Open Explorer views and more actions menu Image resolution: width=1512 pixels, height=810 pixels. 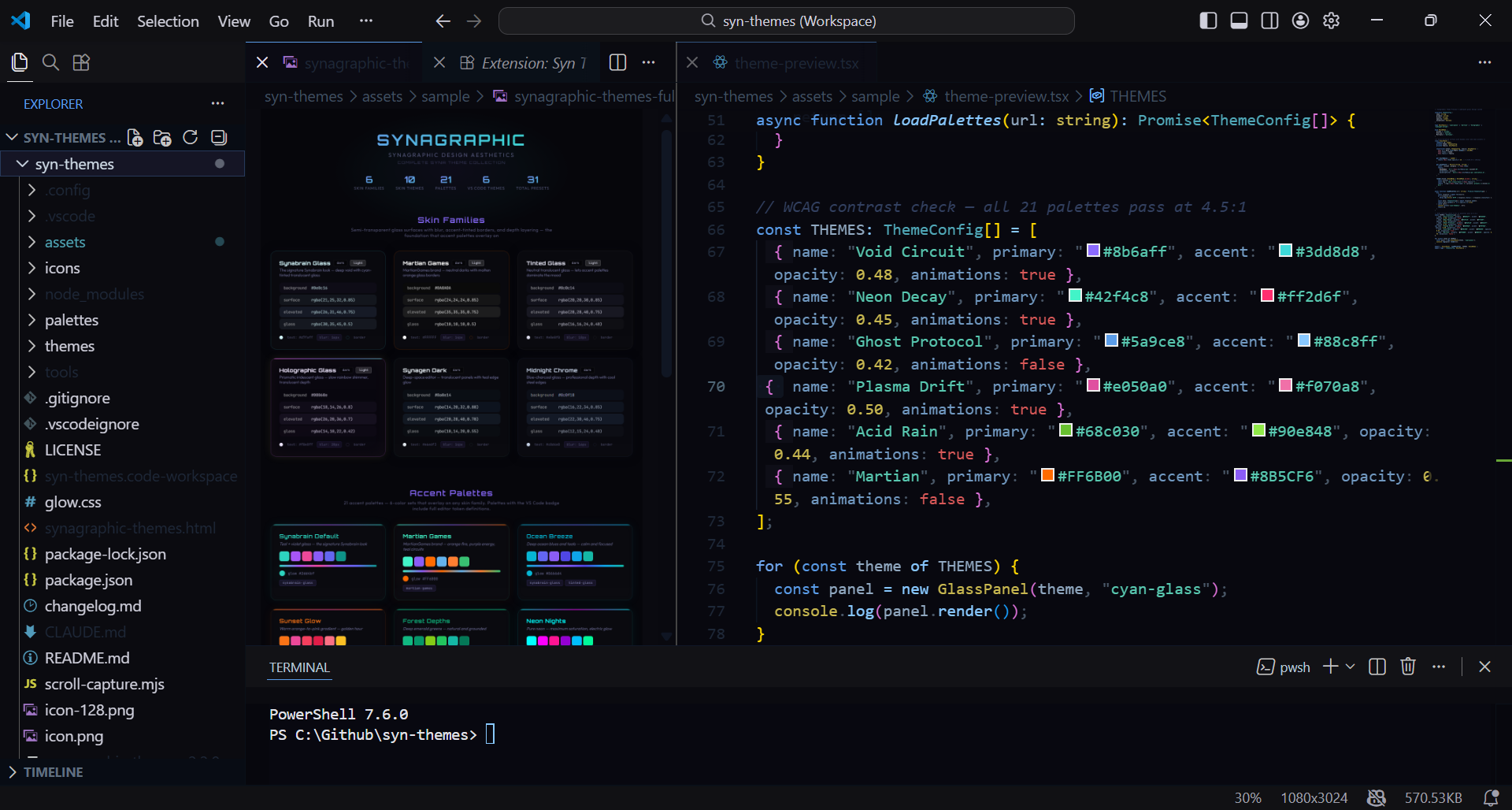[x=218, y=103]
